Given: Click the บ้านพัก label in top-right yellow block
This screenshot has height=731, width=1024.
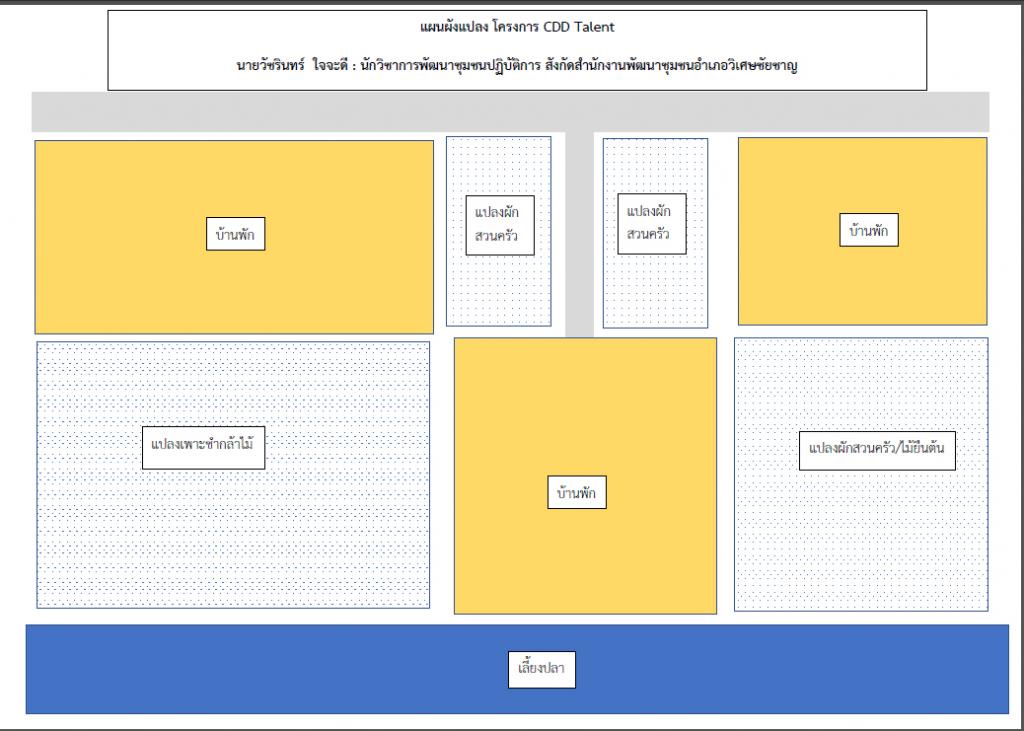Looking at the screenshot, I should (x=868, y=230).
